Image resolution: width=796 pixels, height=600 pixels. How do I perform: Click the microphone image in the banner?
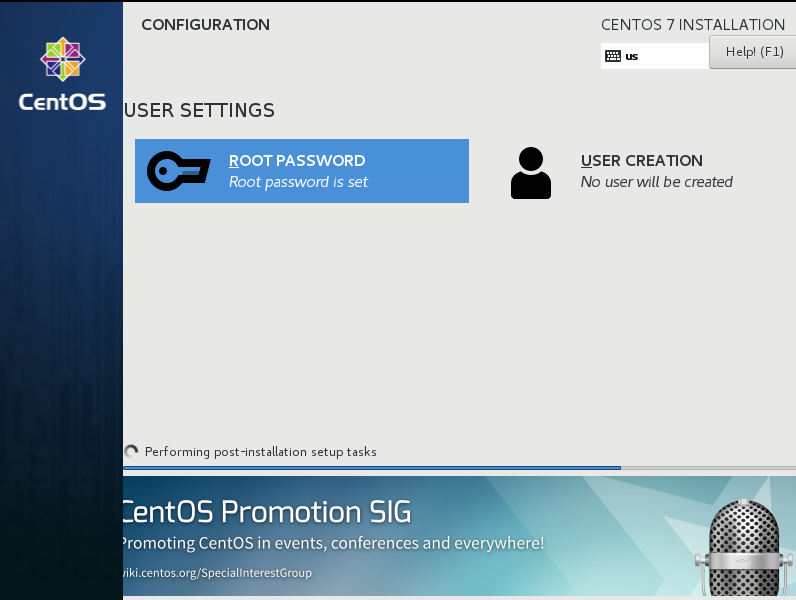click(x=743, y=548)
